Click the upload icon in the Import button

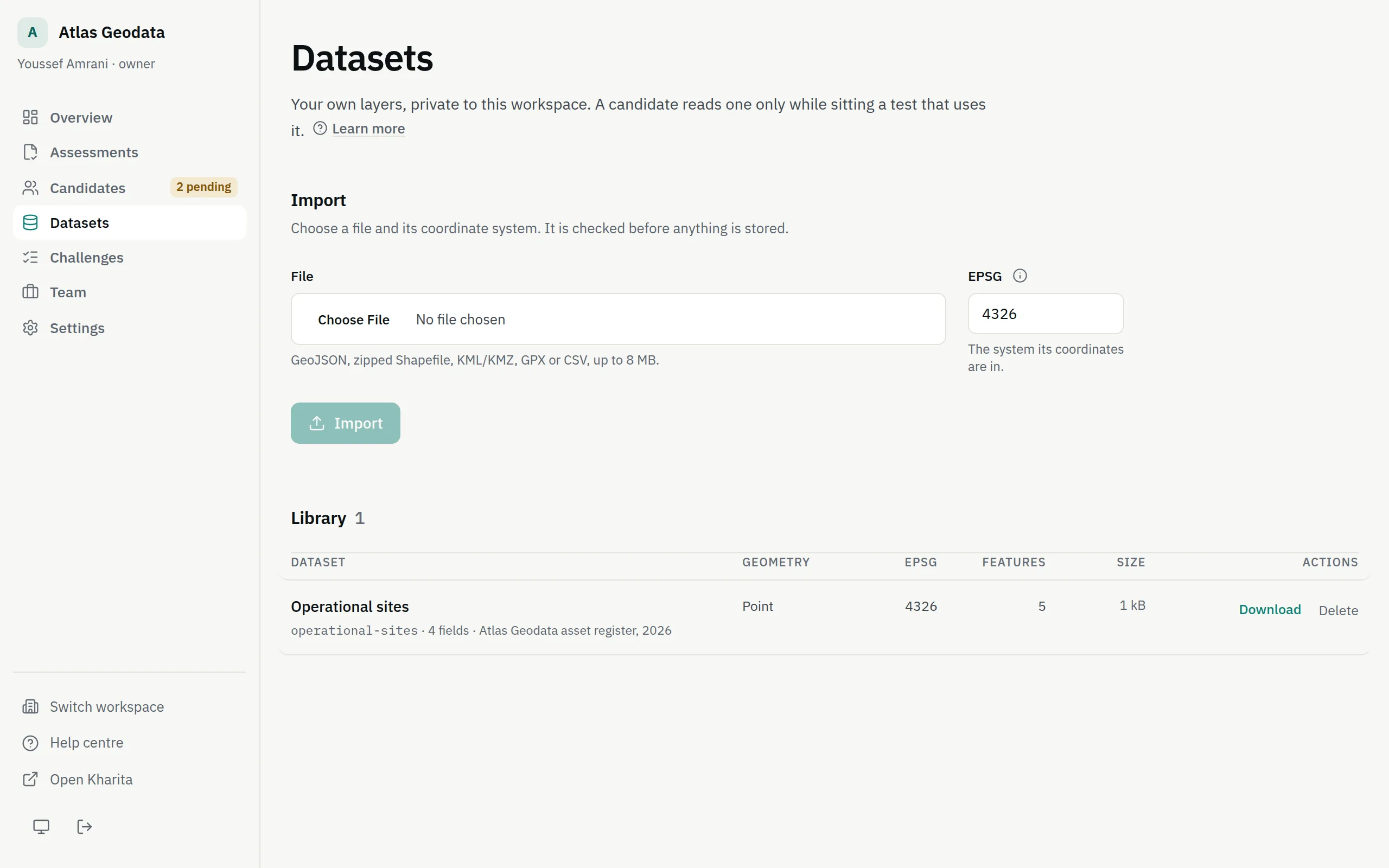[317, 423]
